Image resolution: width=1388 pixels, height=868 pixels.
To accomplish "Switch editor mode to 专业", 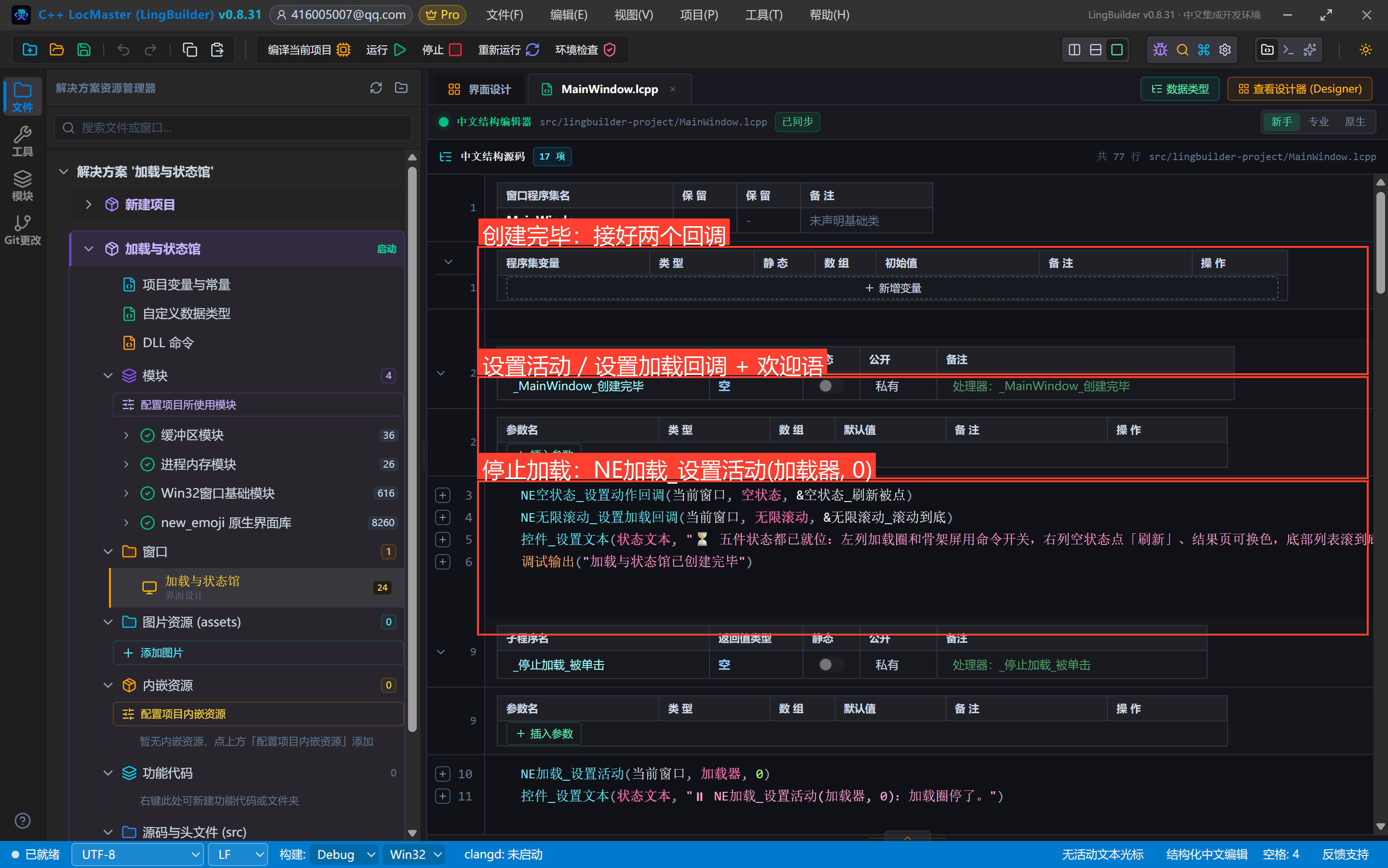I will (x=1319, y=122).
